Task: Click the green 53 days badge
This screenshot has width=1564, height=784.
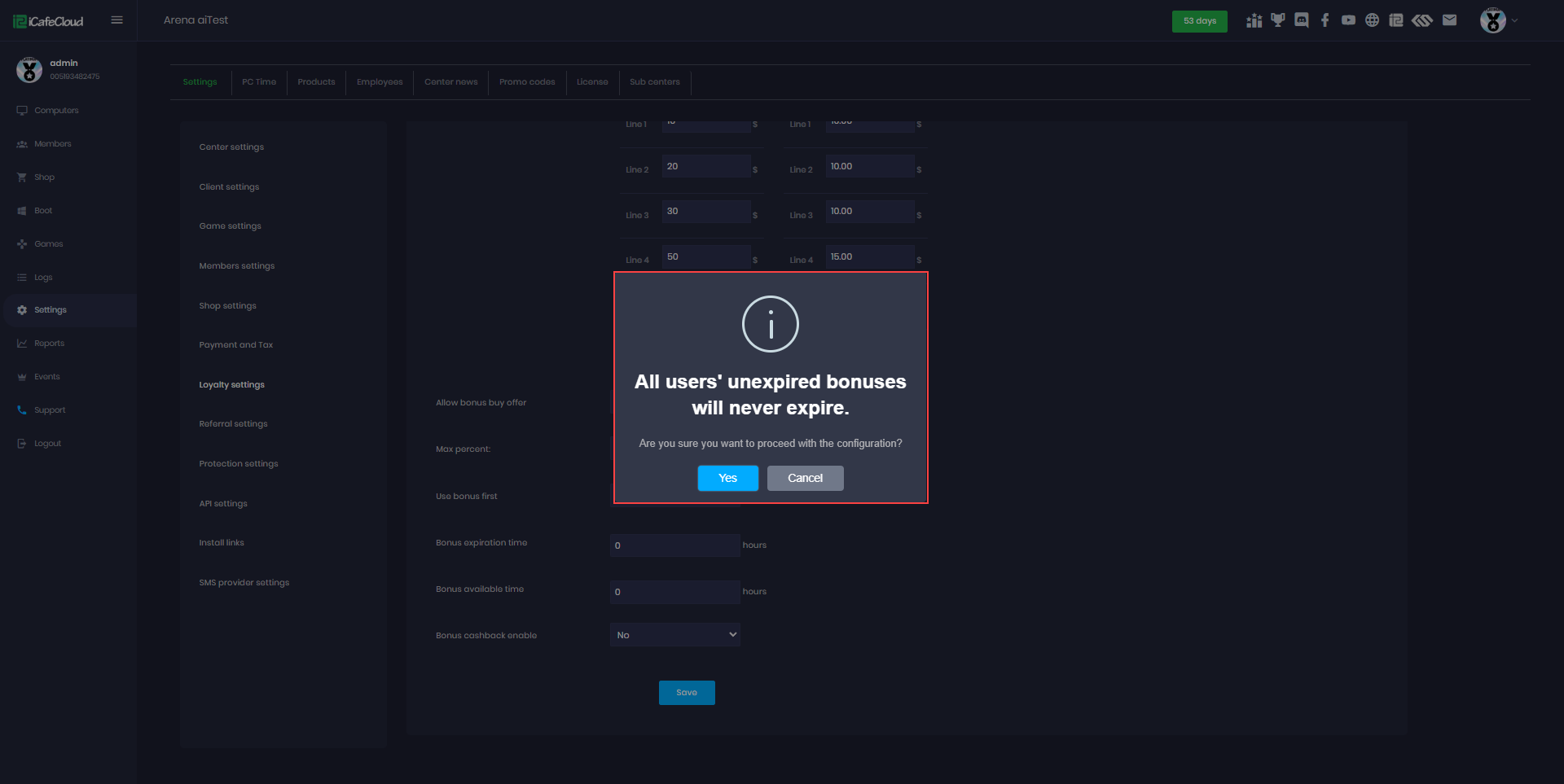Action: click(1200, 21)
